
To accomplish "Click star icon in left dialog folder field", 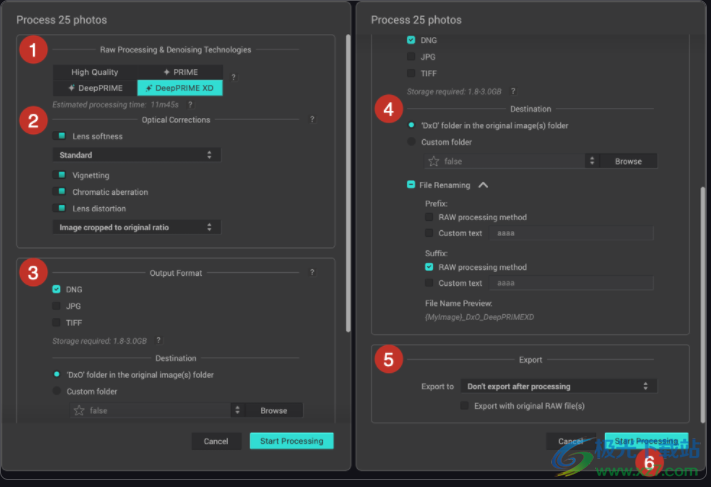I will [x=79, y=410].
